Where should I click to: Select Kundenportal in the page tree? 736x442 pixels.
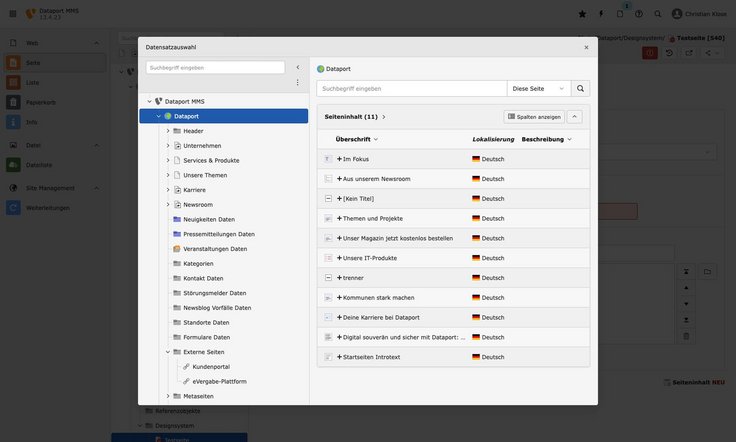(x=210, y=367)
